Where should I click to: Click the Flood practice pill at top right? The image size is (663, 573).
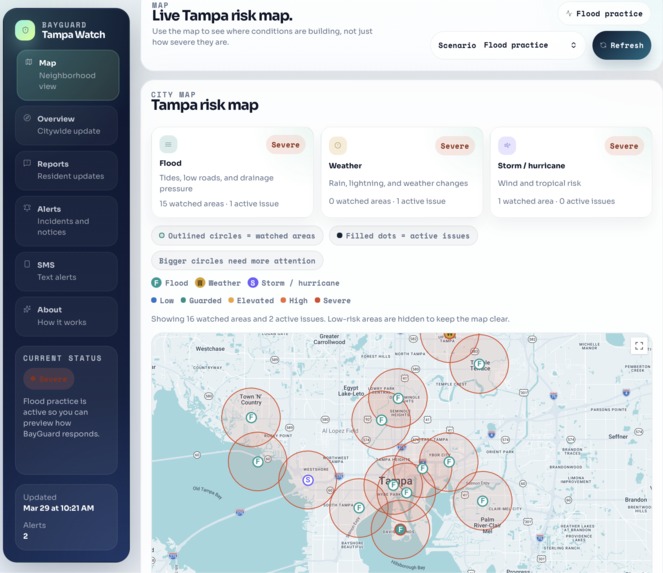(x=604, y=14)
